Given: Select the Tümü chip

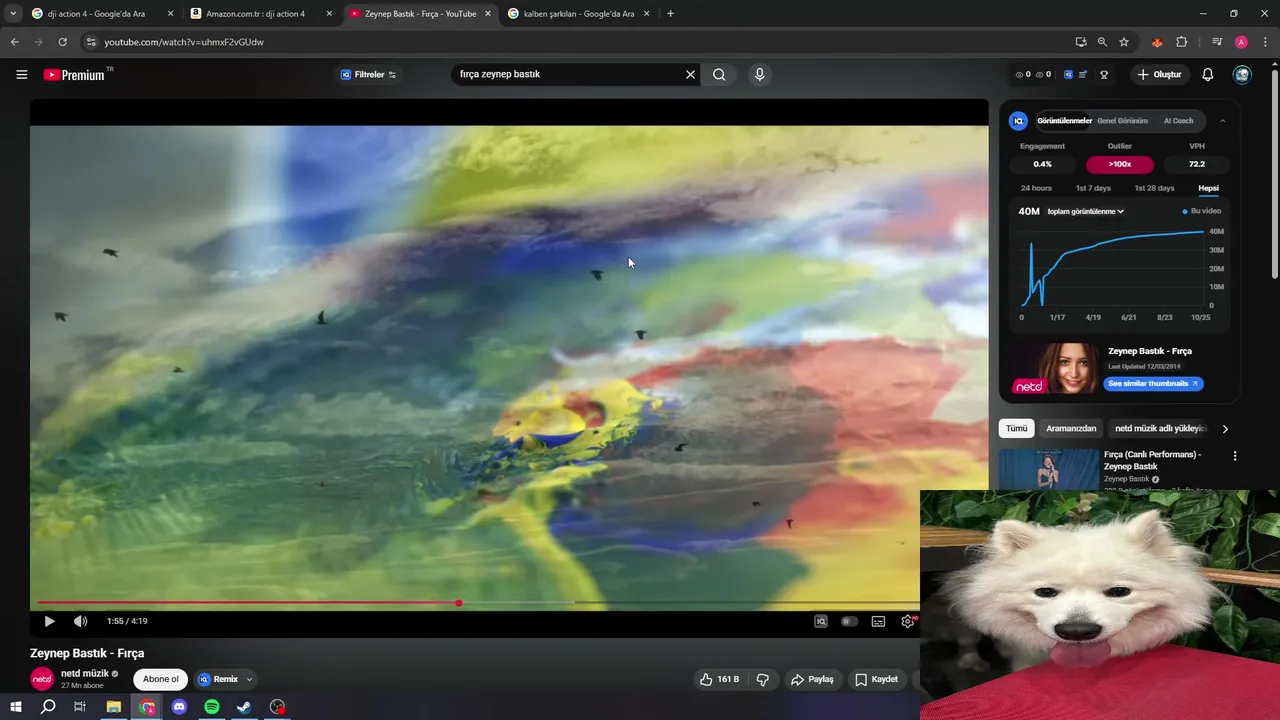Looking at the screenshot, I should (x=1016, y=428).
